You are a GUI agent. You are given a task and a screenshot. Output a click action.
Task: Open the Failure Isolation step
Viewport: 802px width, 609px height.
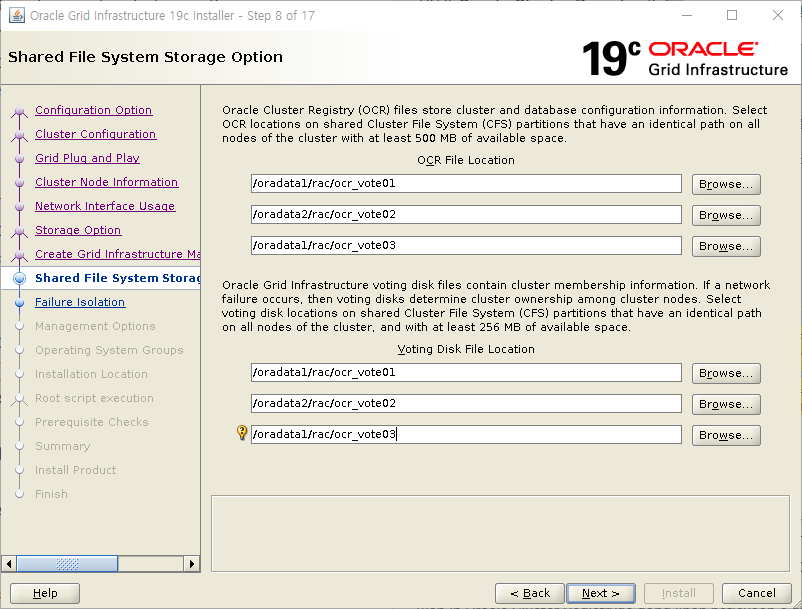80,302
